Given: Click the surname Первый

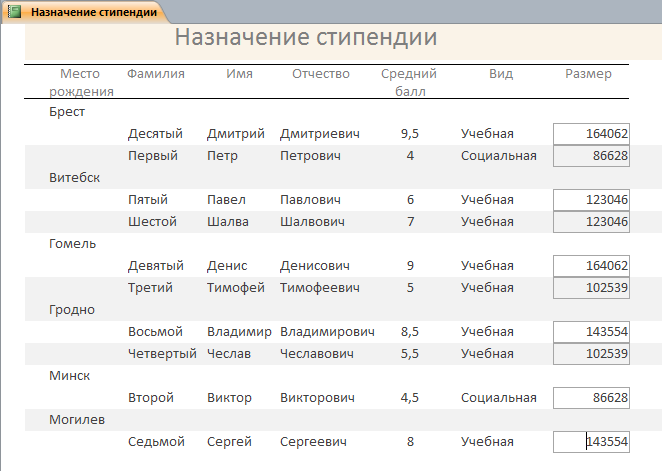Looking at the screenshot, I should click(153, 156).
